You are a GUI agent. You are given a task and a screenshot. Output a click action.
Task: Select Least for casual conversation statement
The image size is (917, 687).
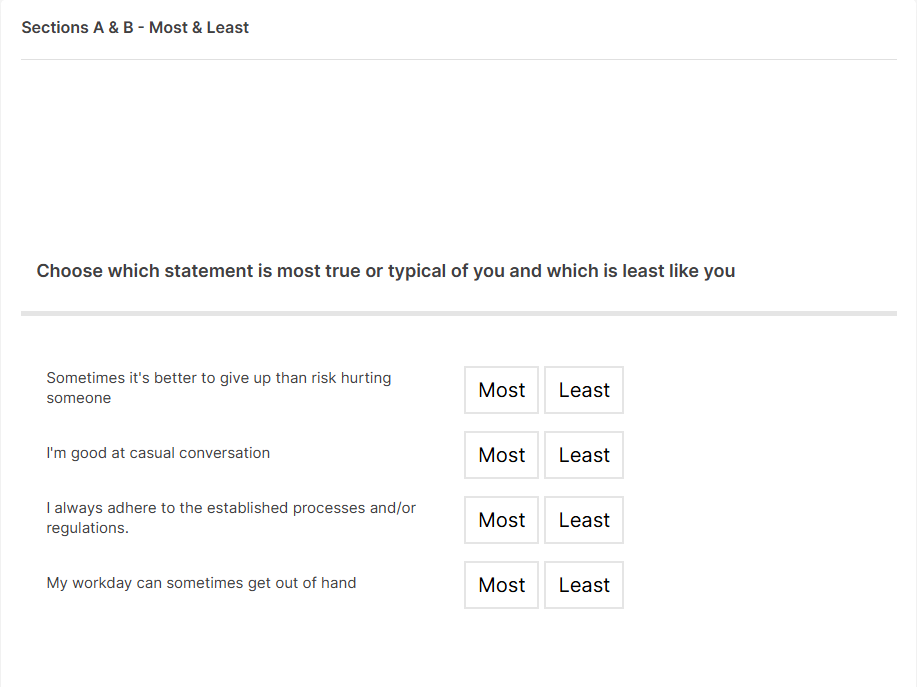[x=584, y=455]
